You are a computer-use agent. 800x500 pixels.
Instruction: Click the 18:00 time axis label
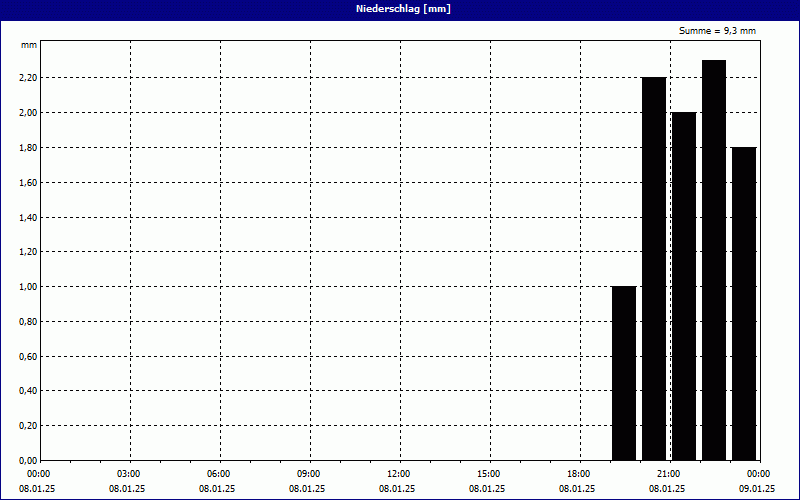coord(579,474)
